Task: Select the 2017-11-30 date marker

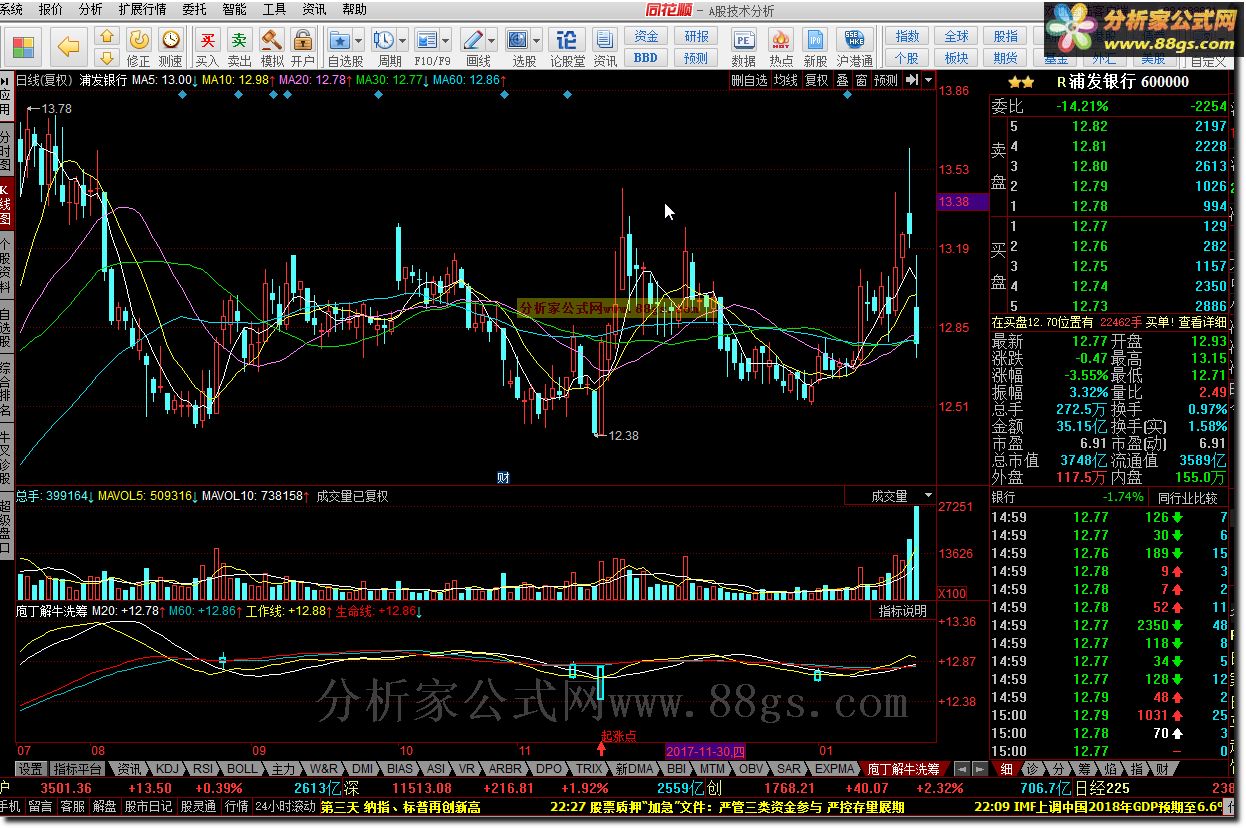Action: 705,751
